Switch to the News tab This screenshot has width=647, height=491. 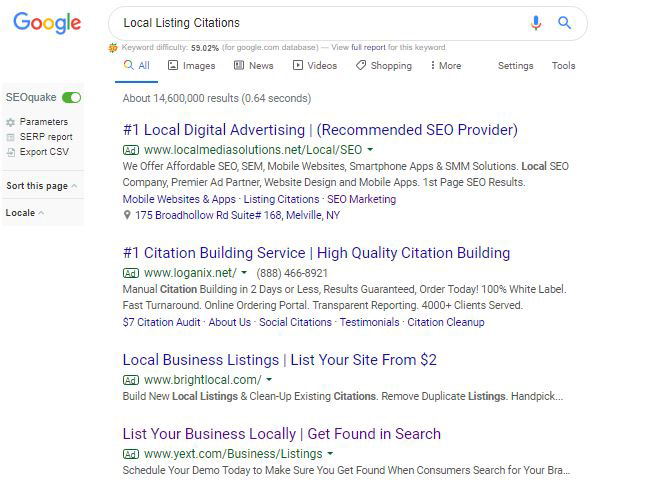tap(253, 66)
